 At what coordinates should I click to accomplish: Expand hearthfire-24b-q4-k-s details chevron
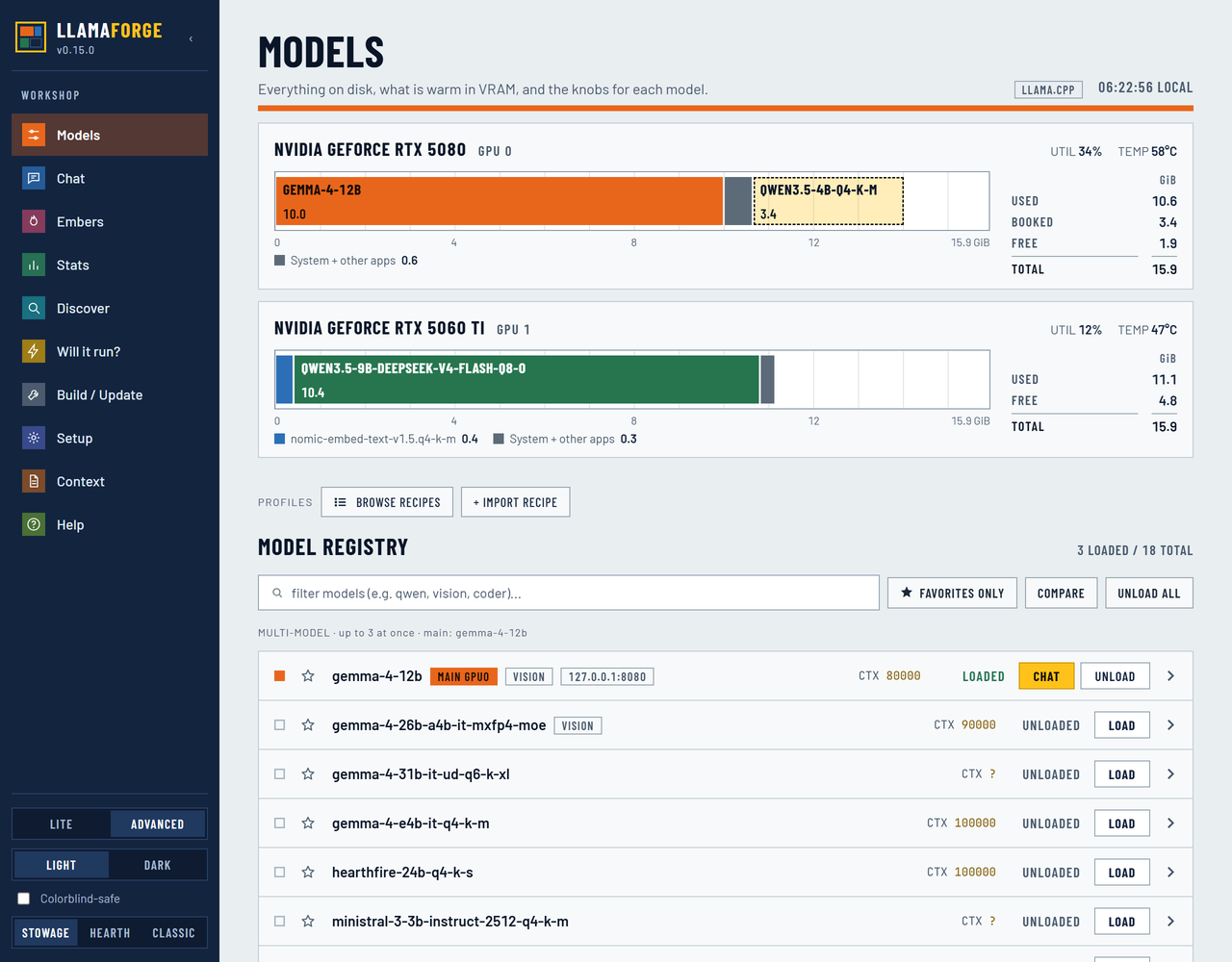click(x=1170, y=873)
